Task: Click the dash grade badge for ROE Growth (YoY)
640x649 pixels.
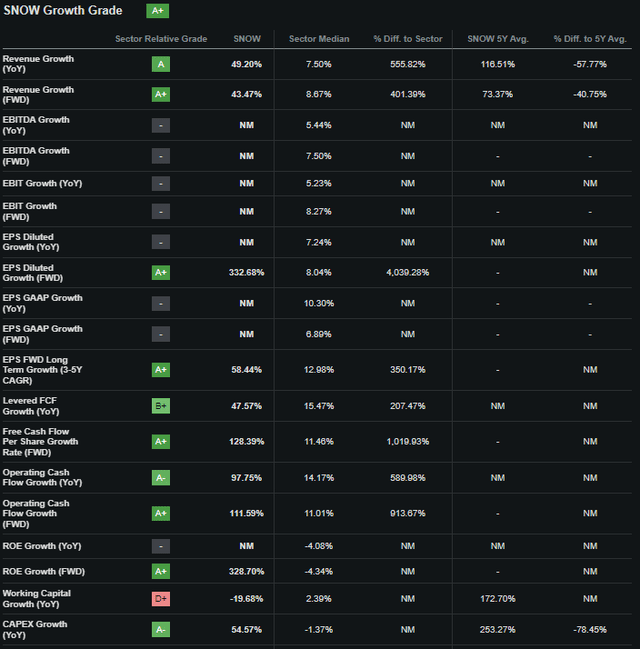Action: (x=161, y=546)
